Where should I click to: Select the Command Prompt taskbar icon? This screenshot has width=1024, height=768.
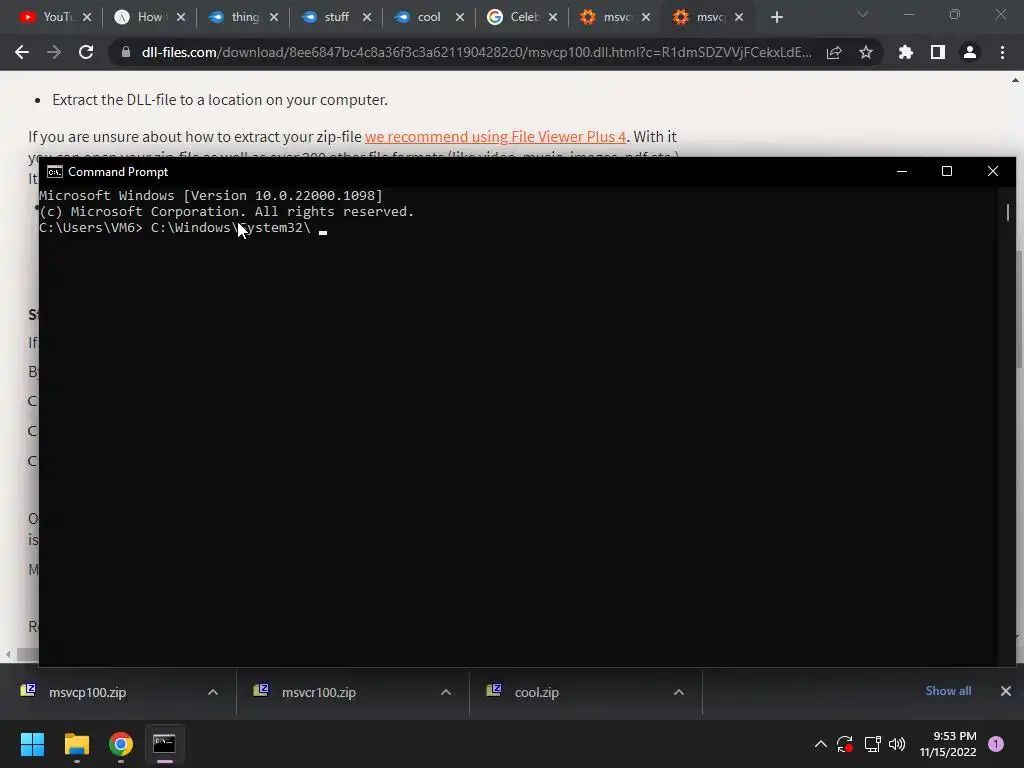point(164,744)
